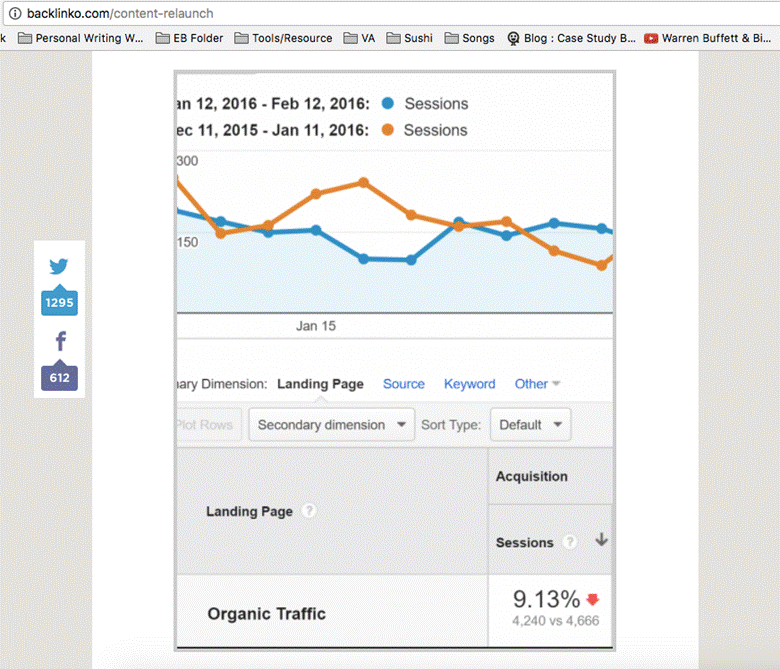Select the Landing Page primary dimension
This screenshot has width=780, height=669.
click(x=320, y=384)
